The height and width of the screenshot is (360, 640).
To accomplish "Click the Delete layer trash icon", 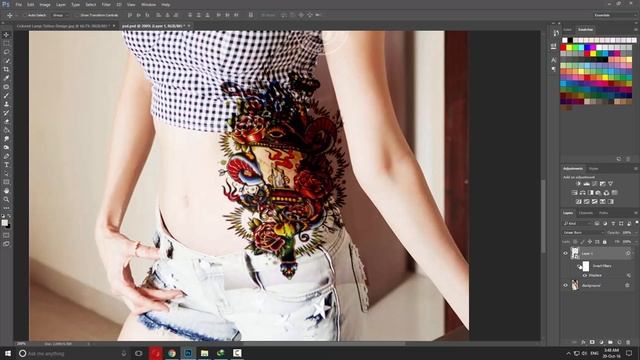I will pos(628,342).
